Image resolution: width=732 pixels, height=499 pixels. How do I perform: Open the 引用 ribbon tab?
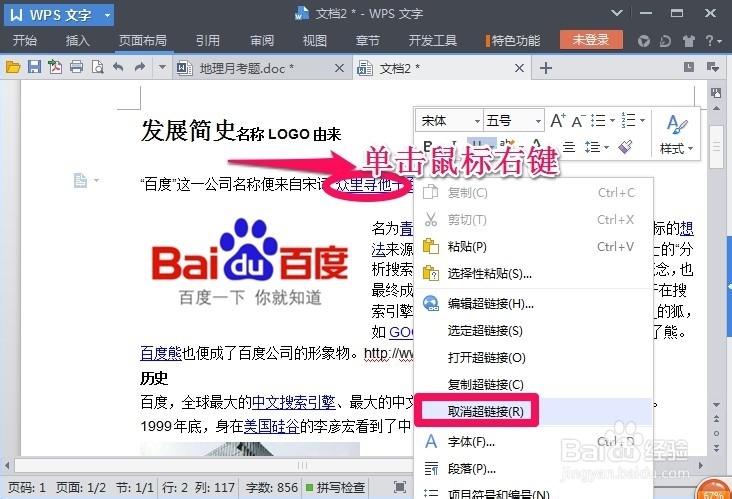[208, 41]
